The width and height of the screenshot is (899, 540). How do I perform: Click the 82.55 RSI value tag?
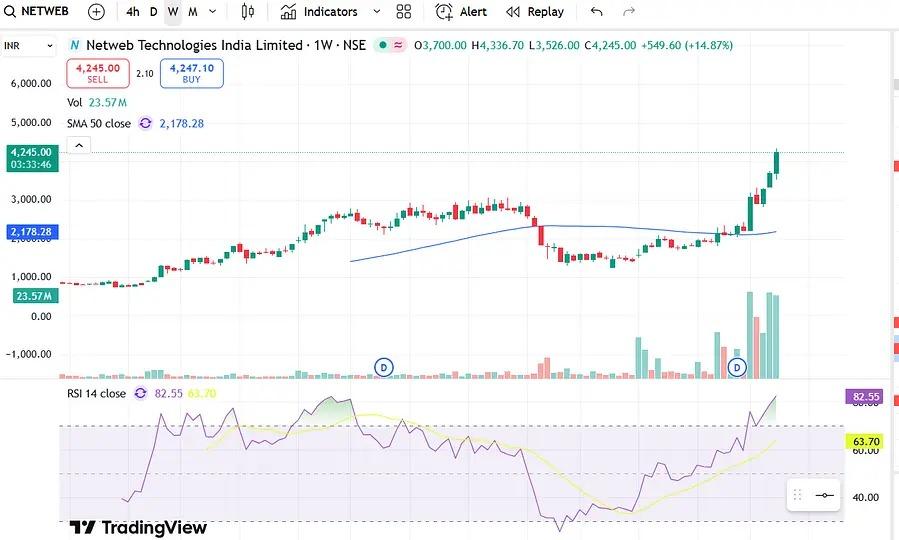coord(865,397)
